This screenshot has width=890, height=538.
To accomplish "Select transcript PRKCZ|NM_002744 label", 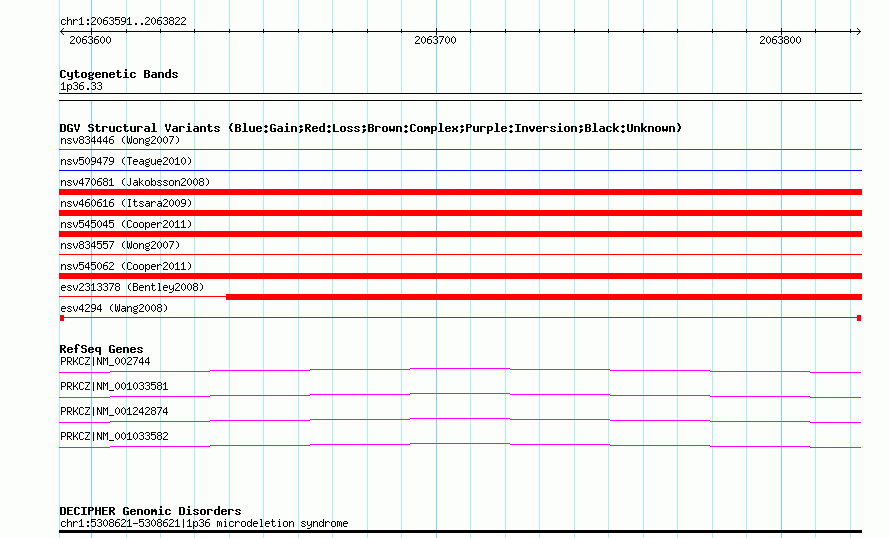I will [x=105, y=362].
